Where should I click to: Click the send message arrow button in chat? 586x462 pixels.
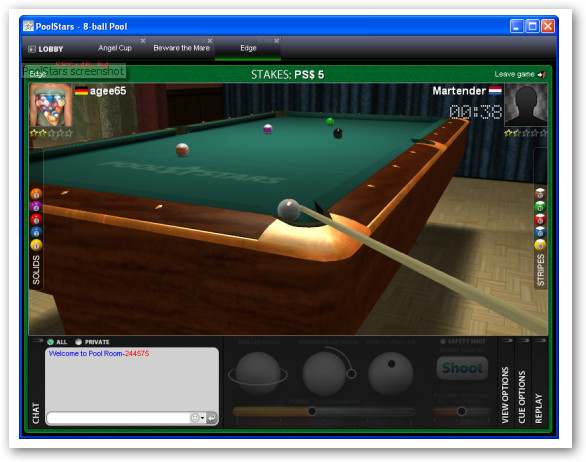(x=212, y=418)
